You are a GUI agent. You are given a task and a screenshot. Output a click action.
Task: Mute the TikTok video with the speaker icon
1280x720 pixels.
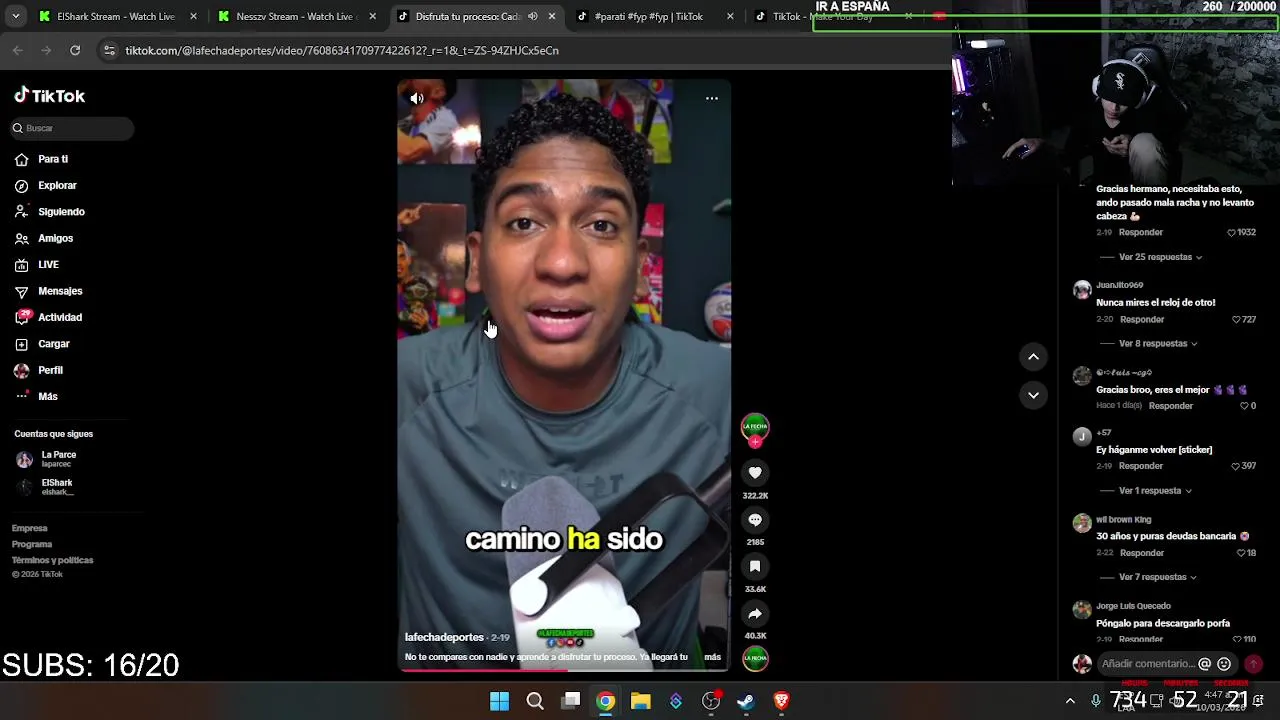[x=417, y=98]
